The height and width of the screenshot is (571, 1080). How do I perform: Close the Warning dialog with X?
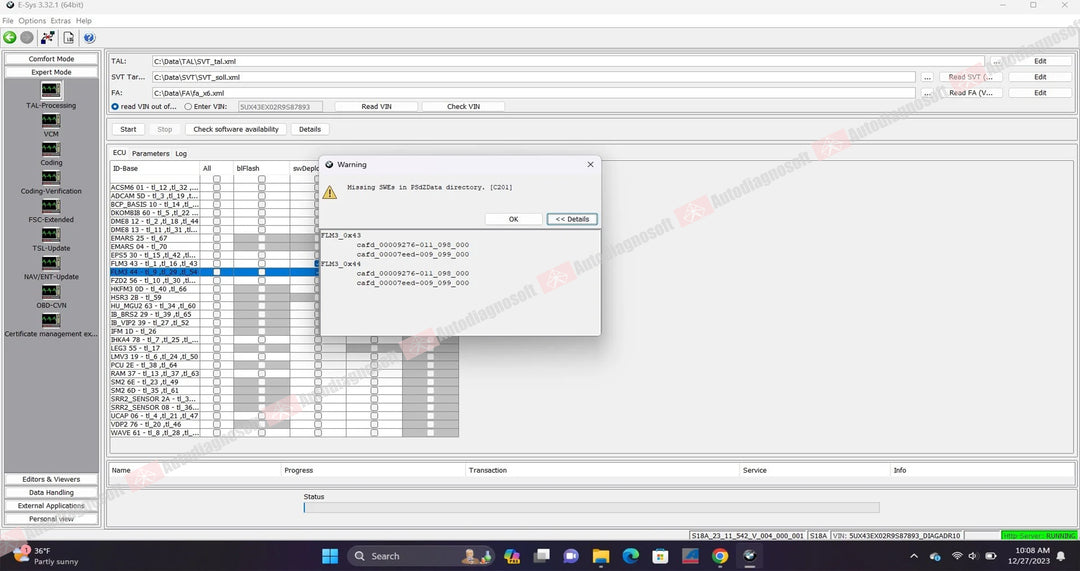click(x=590, y=165)
